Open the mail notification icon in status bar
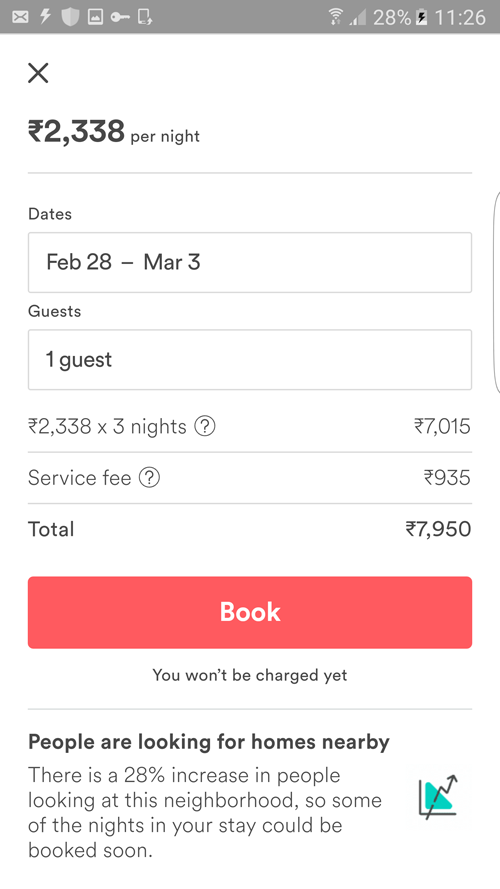Screen dimensions: 500x889 [20, 17]
